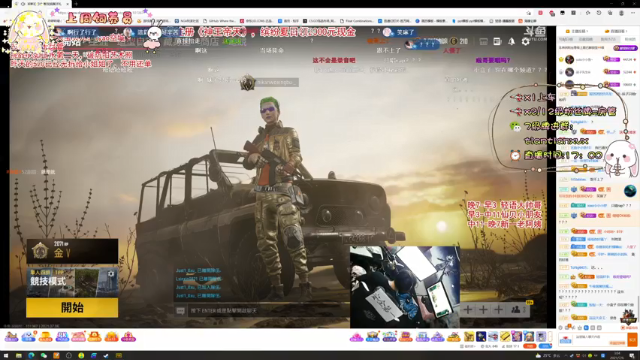Open the in-game settings gear icon
The height and width of the screenshot is (360, 640).
pos(526,42)
